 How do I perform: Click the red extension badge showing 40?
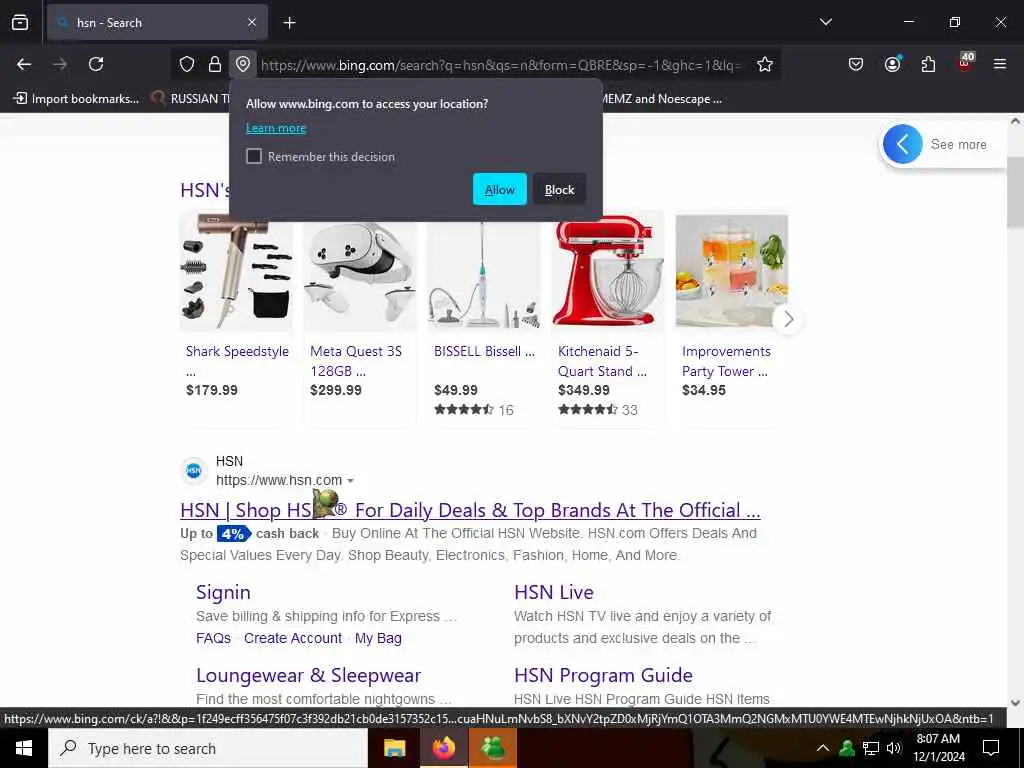[965, 63]
